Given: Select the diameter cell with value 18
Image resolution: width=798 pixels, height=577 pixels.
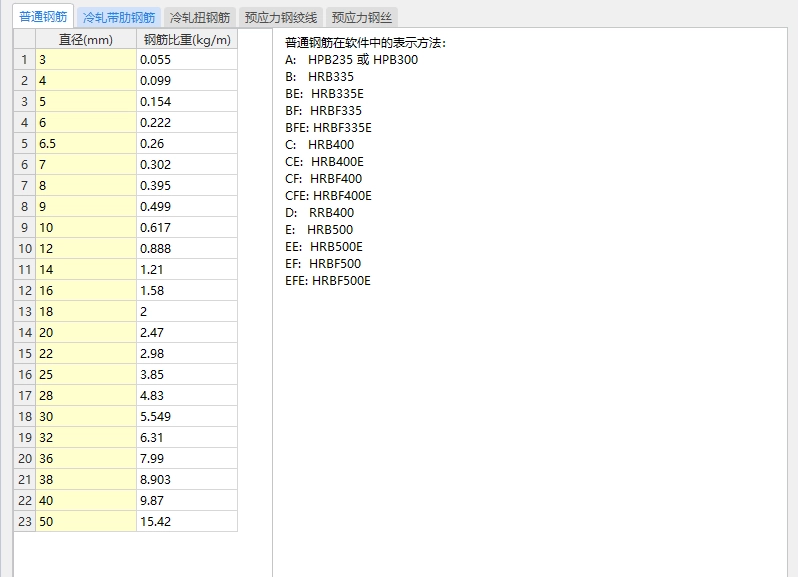Looking at the screenshot, I should point(86,311).
